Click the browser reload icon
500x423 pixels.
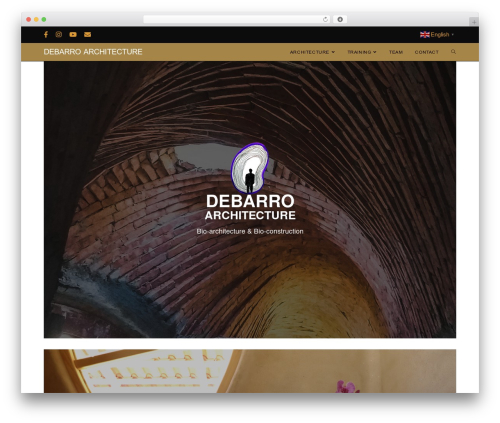325,19
